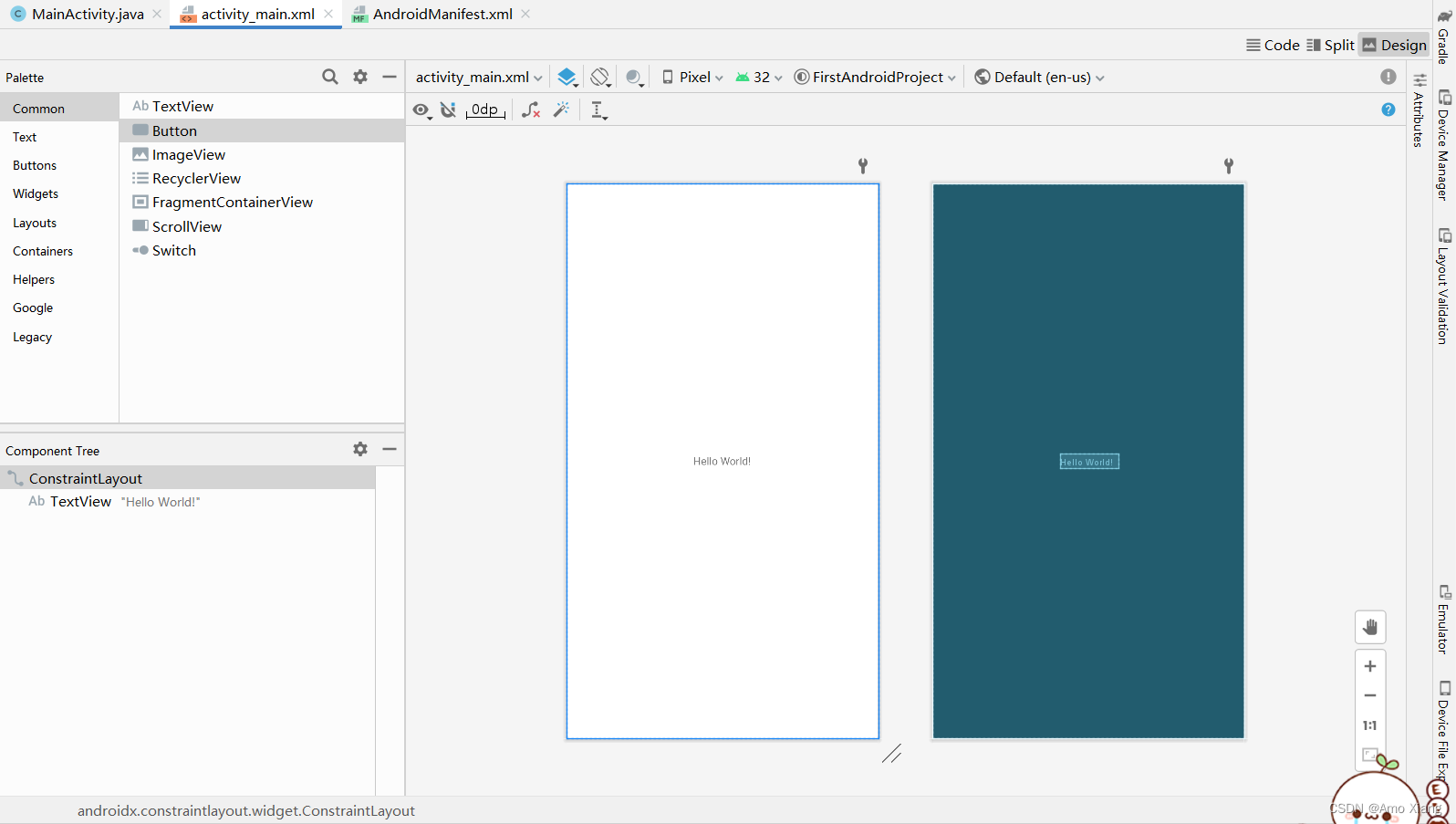This screenshot has height=824, width=1456.
Task: Open the Attributes side panel
Action: pos(1419,110)
